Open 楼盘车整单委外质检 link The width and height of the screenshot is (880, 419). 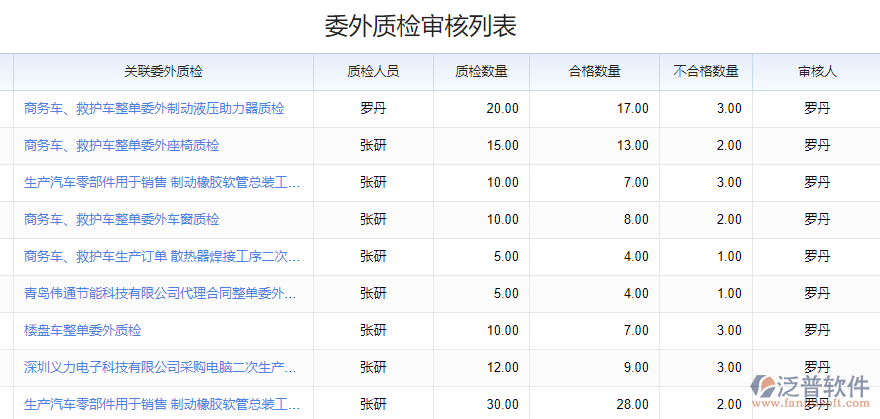(x=82, y=330)
